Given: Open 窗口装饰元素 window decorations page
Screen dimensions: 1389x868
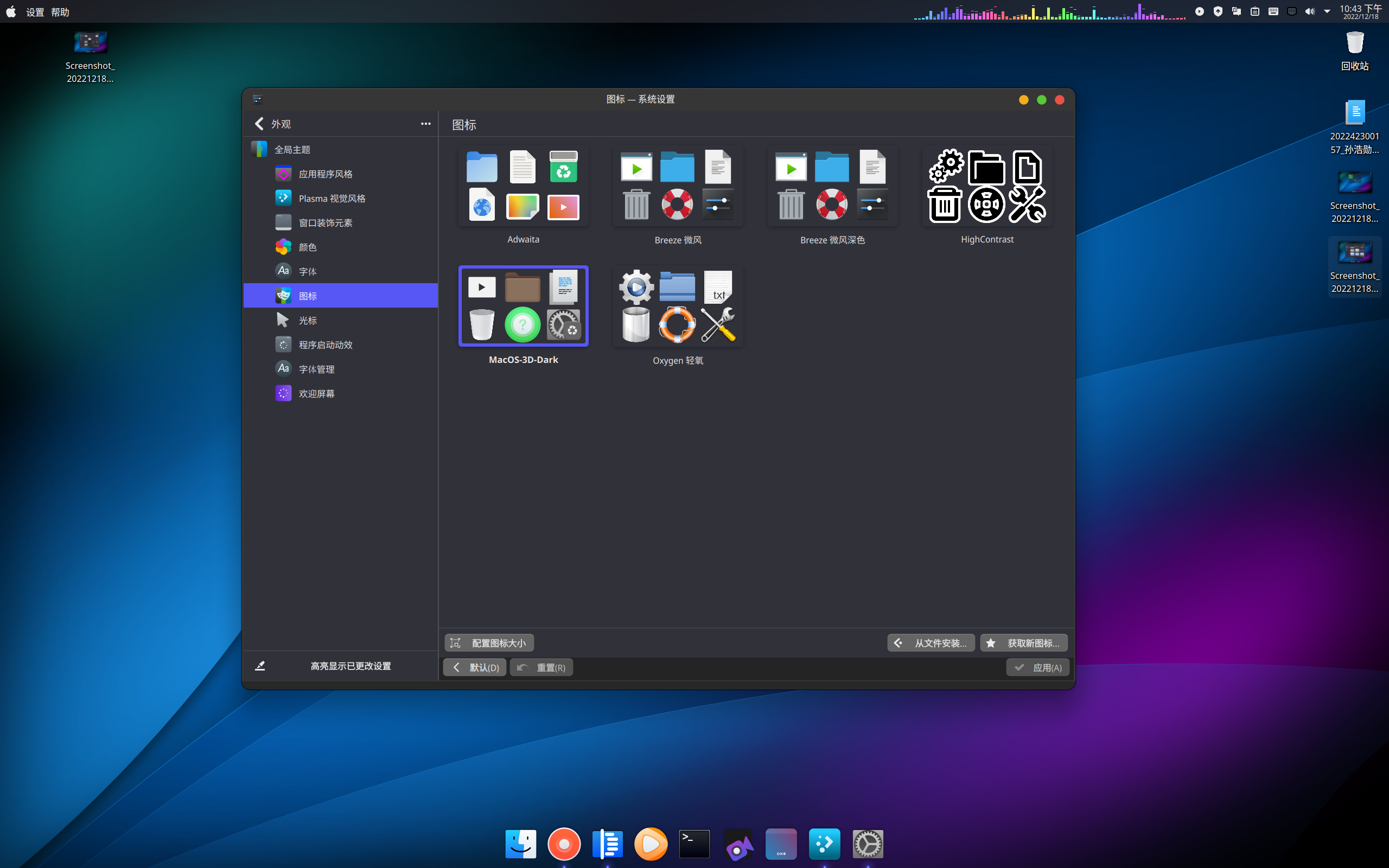Looking at the screenshot, I should pos(325,223).
